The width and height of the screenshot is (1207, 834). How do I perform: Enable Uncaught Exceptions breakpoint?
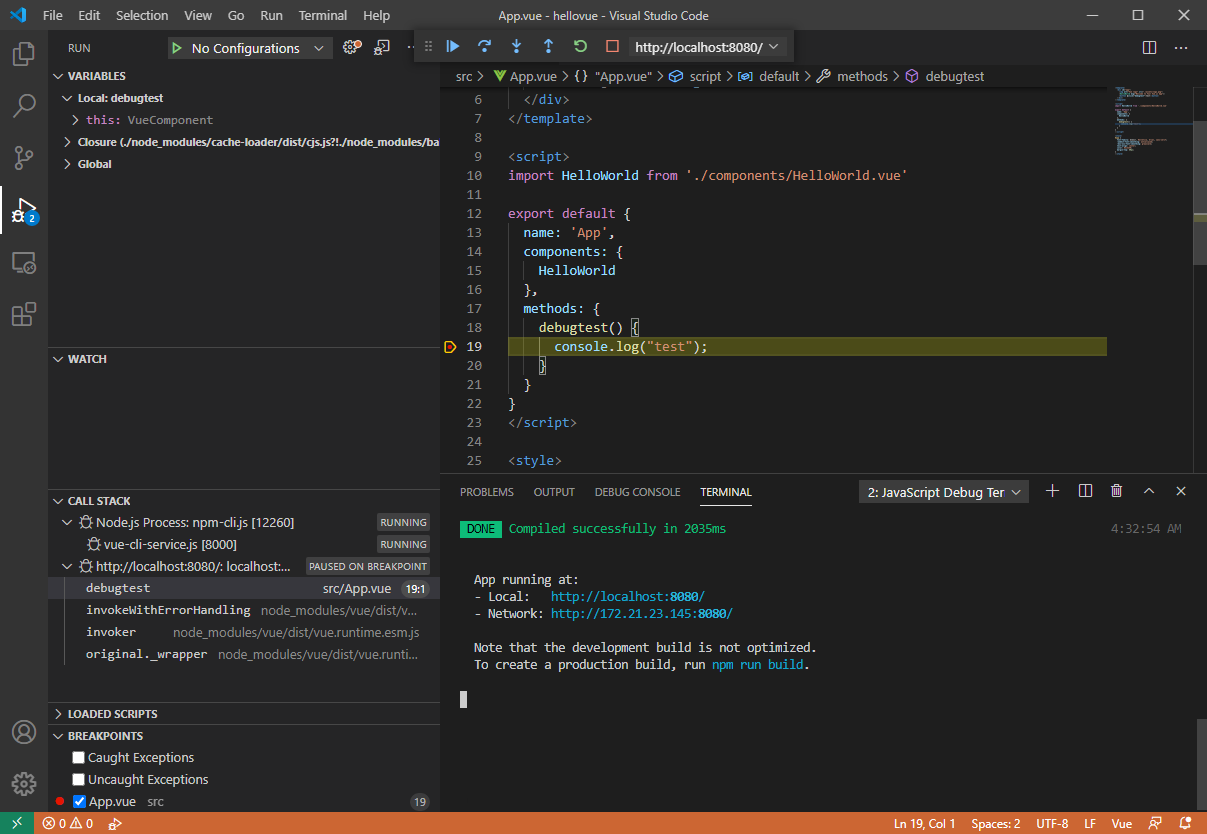tap(79, 780)
